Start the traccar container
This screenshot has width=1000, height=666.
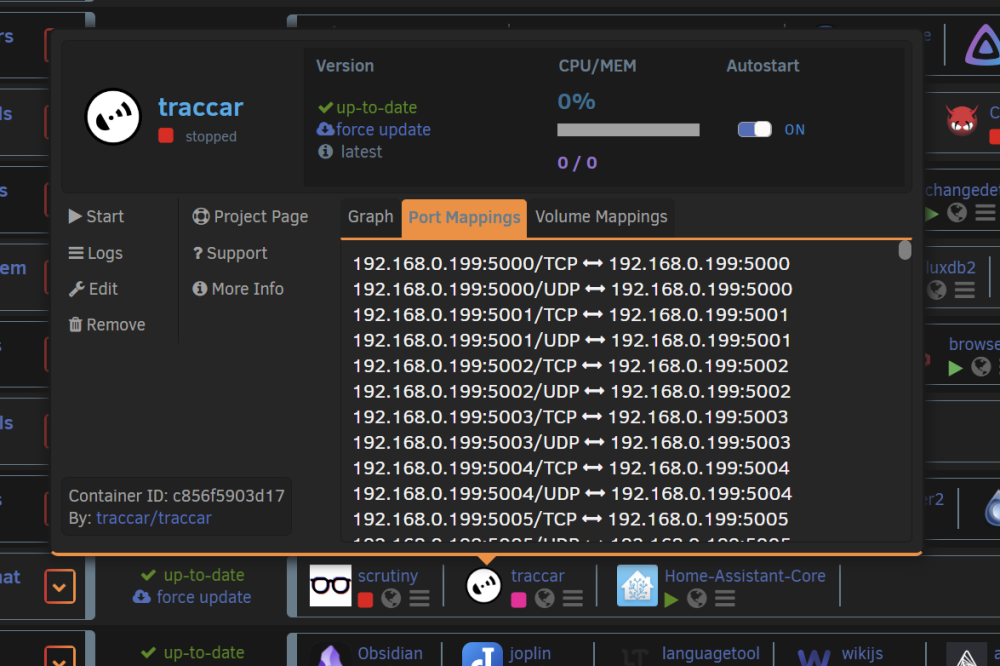click(x=96, y=217)
